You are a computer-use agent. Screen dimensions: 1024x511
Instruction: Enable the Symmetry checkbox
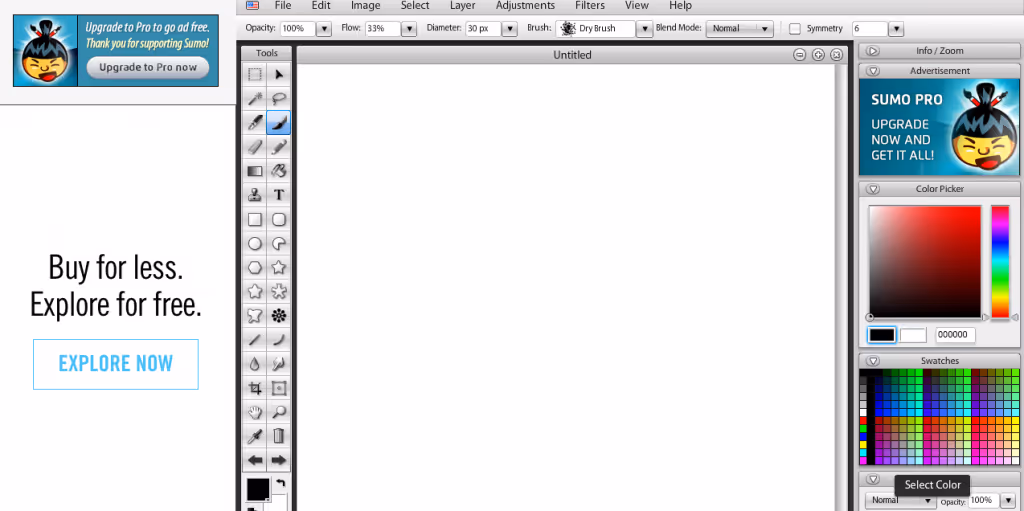tap(795, 29)
